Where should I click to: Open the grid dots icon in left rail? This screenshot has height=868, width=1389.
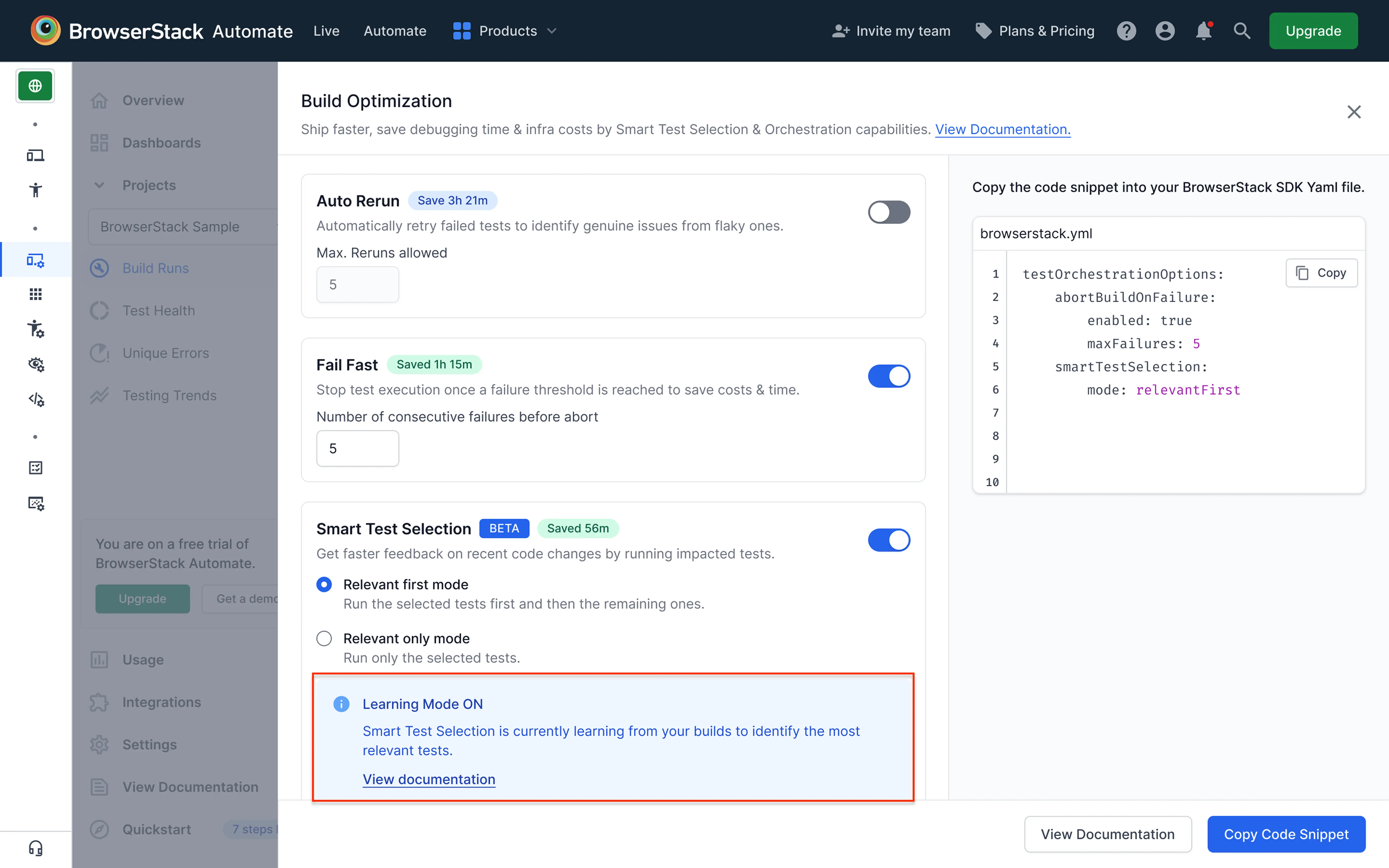pos(36,294)
